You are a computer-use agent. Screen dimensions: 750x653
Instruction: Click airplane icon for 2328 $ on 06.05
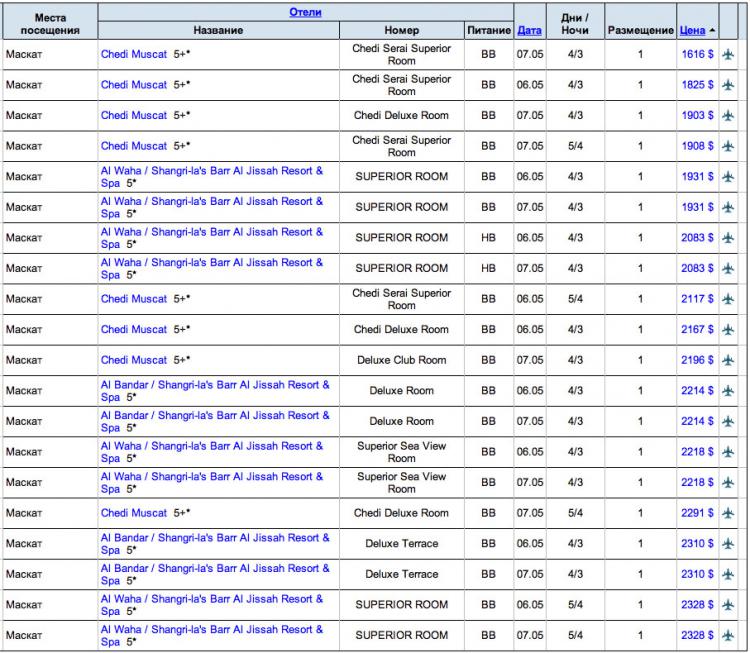coord(728,605)
